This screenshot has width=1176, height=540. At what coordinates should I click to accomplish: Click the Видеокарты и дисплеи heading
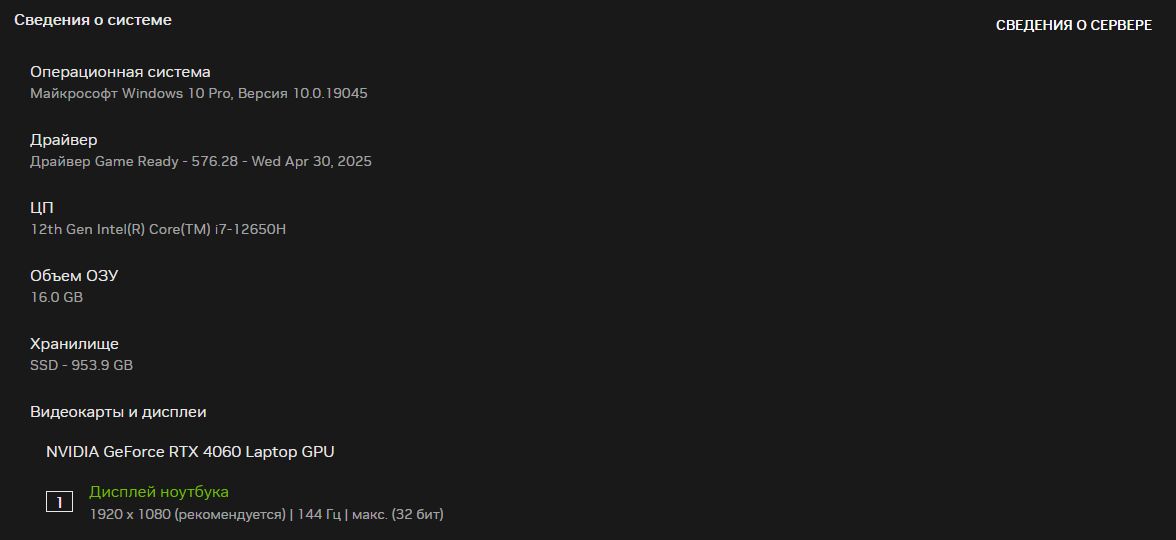click(118, 412)
